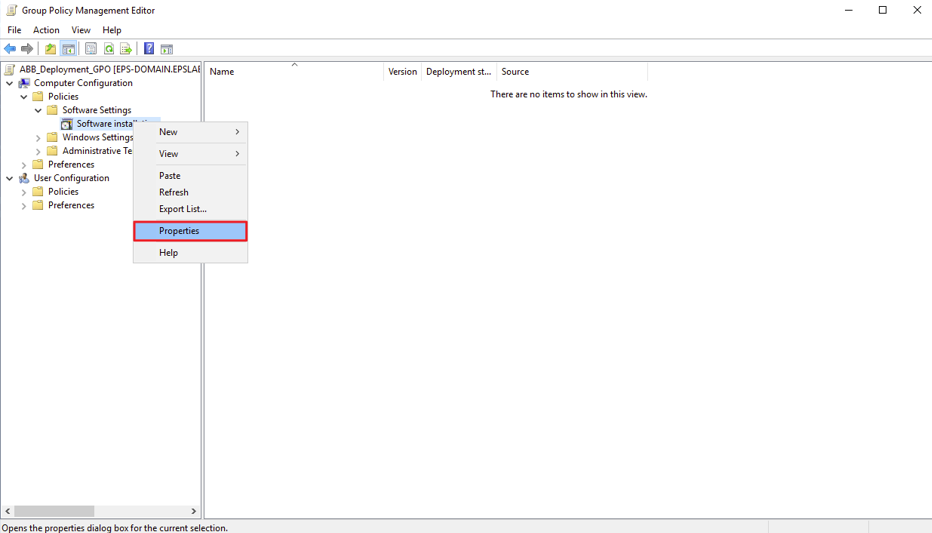Open the New submenu in context menu
This screenshot has height=533, width=932.
190,132
